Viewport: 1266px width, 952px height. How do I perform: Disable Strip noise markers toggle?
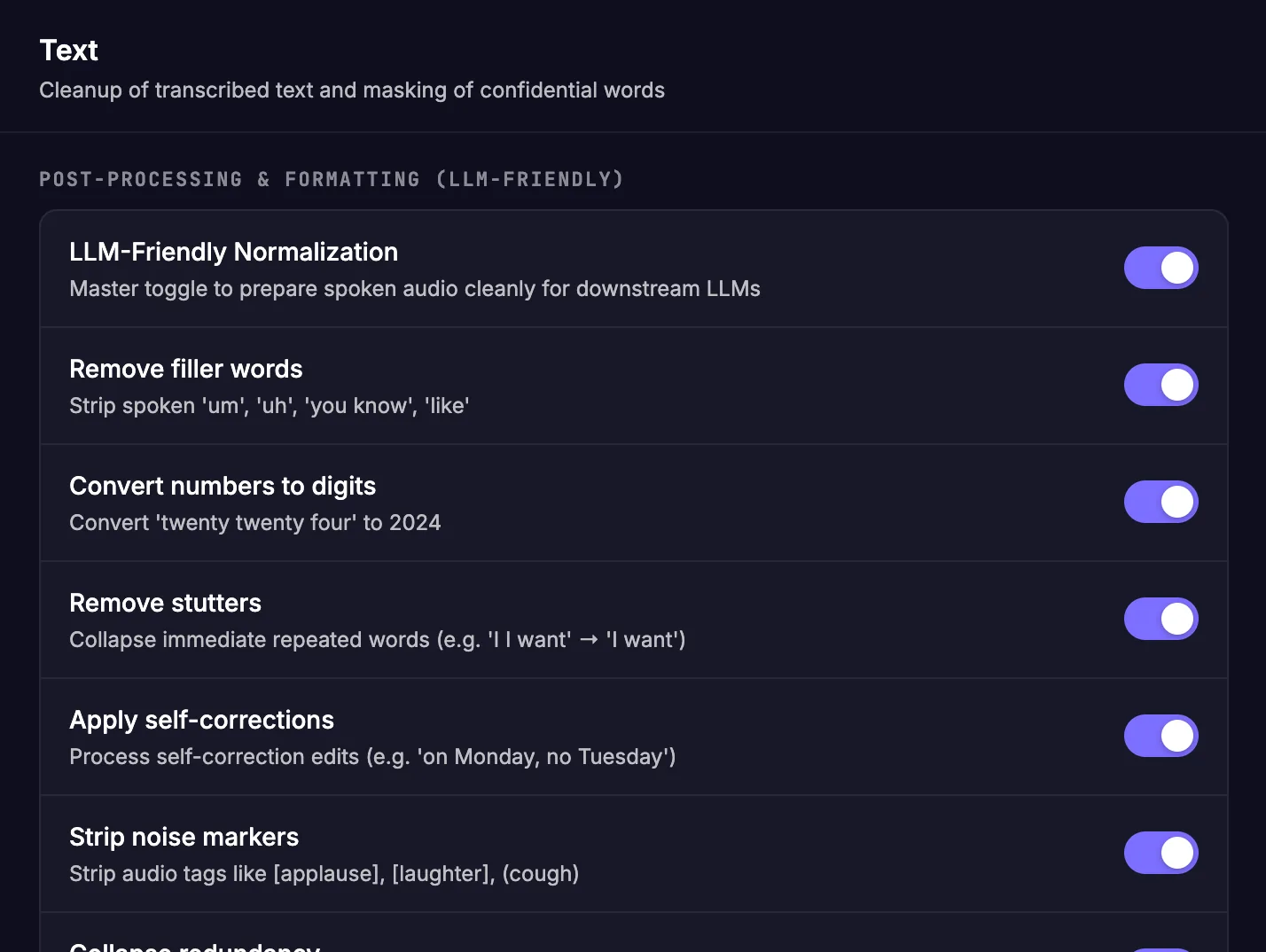pyautogui.click(x=1160, y=853)
